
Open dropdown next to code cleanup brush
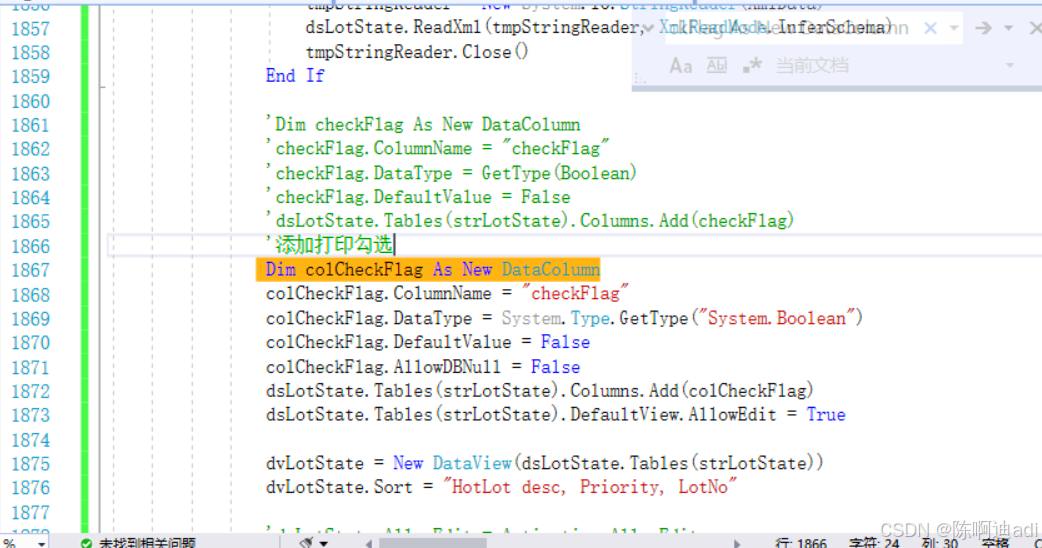click(324, 543)
